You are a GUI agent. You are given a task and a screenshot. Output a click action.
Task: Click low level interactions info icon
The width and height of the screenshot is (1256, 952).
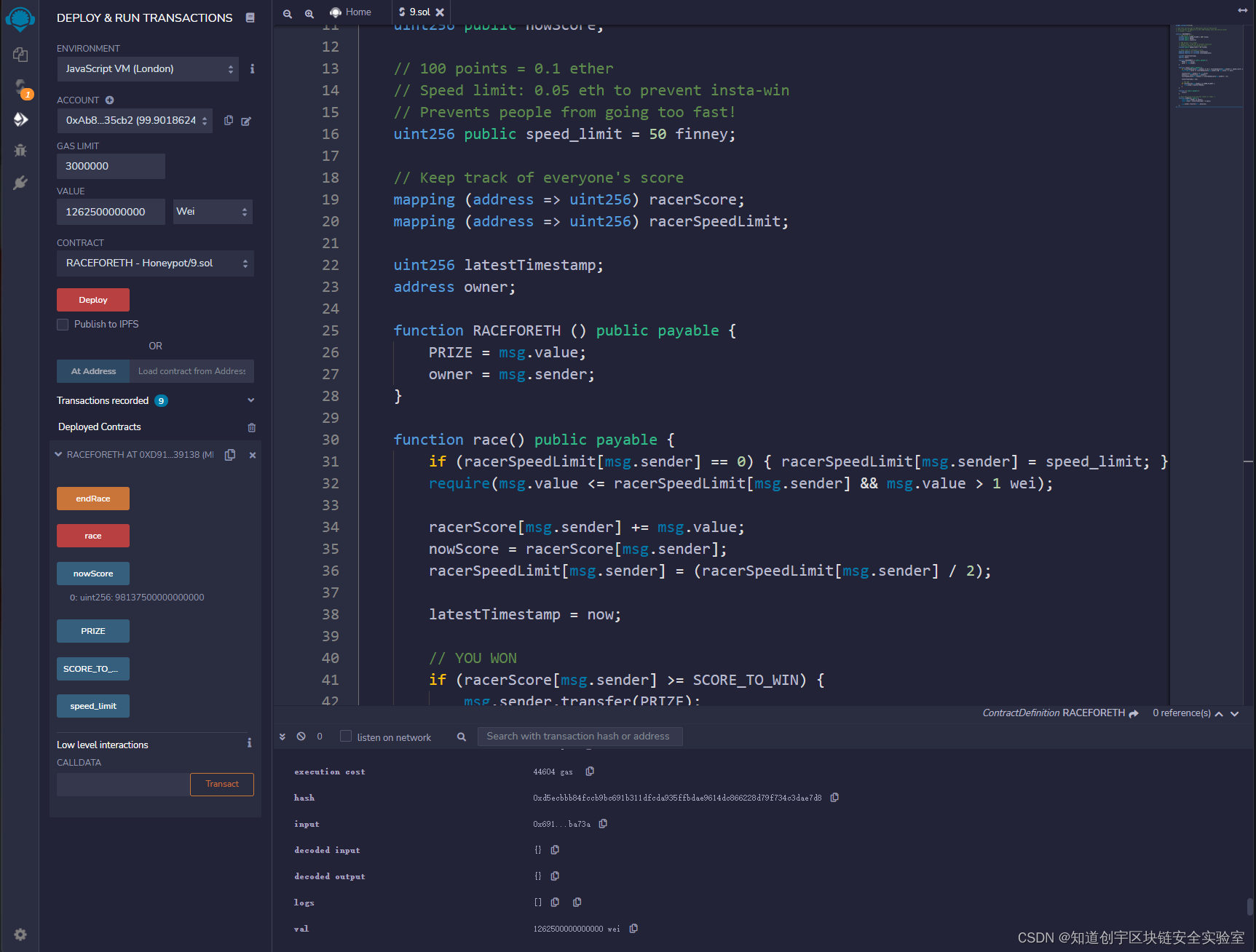point(249,743)
